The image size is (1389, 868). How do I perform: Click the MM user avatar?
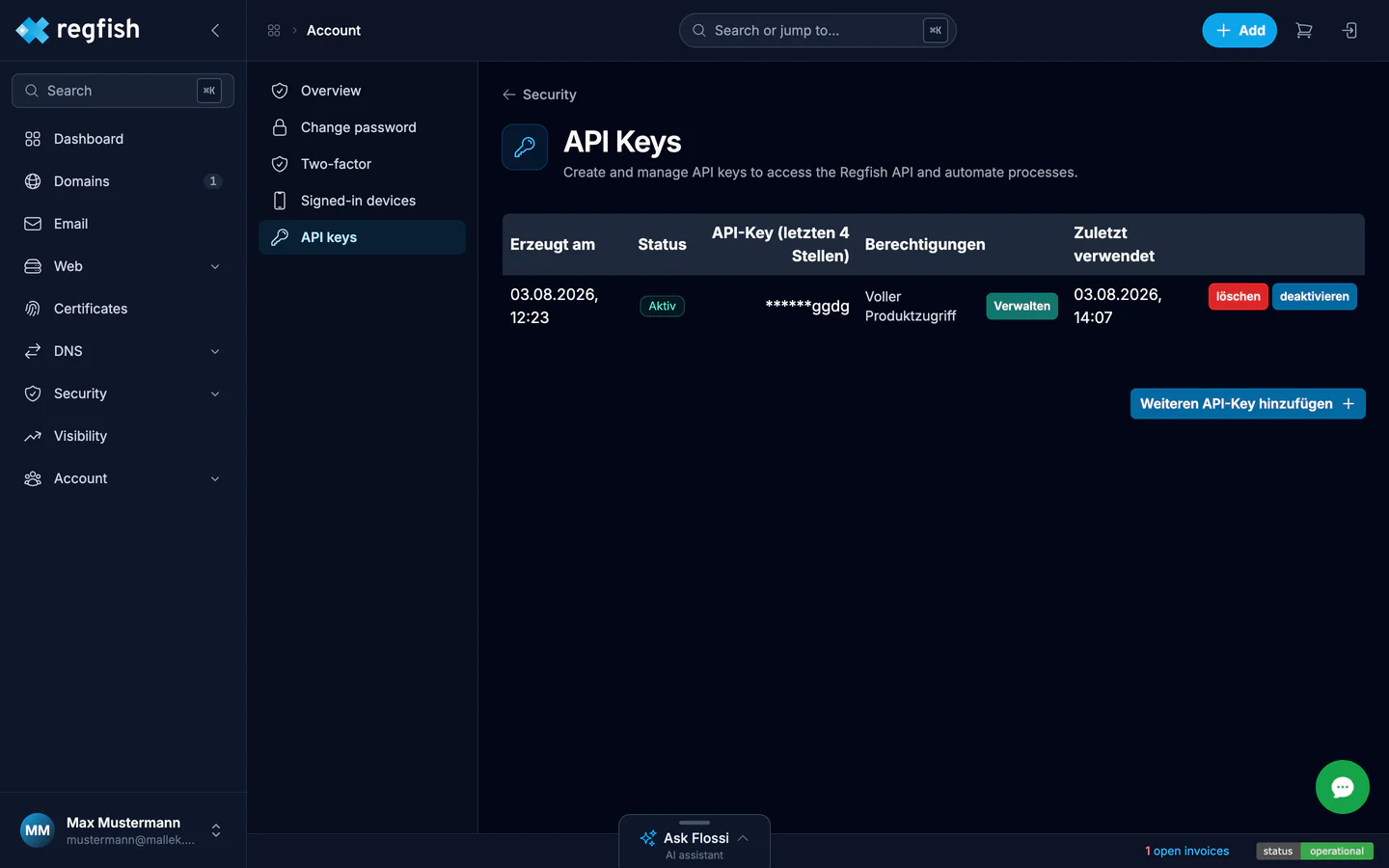click(38, 829)
